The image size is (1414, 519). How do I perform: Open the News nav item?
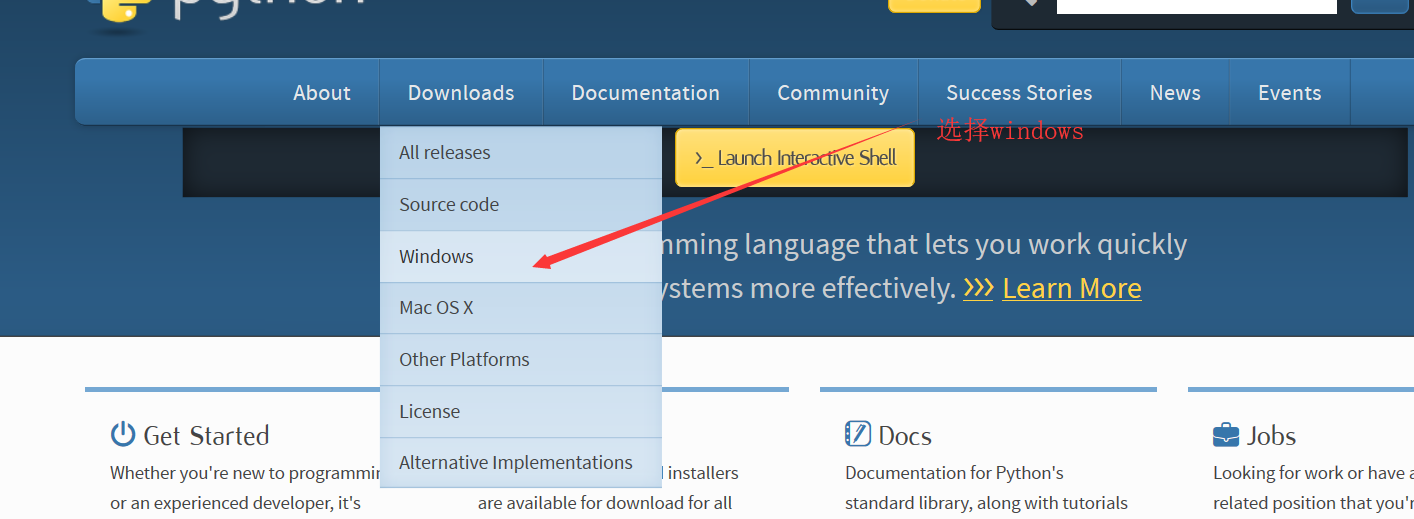pos(1175,93)
